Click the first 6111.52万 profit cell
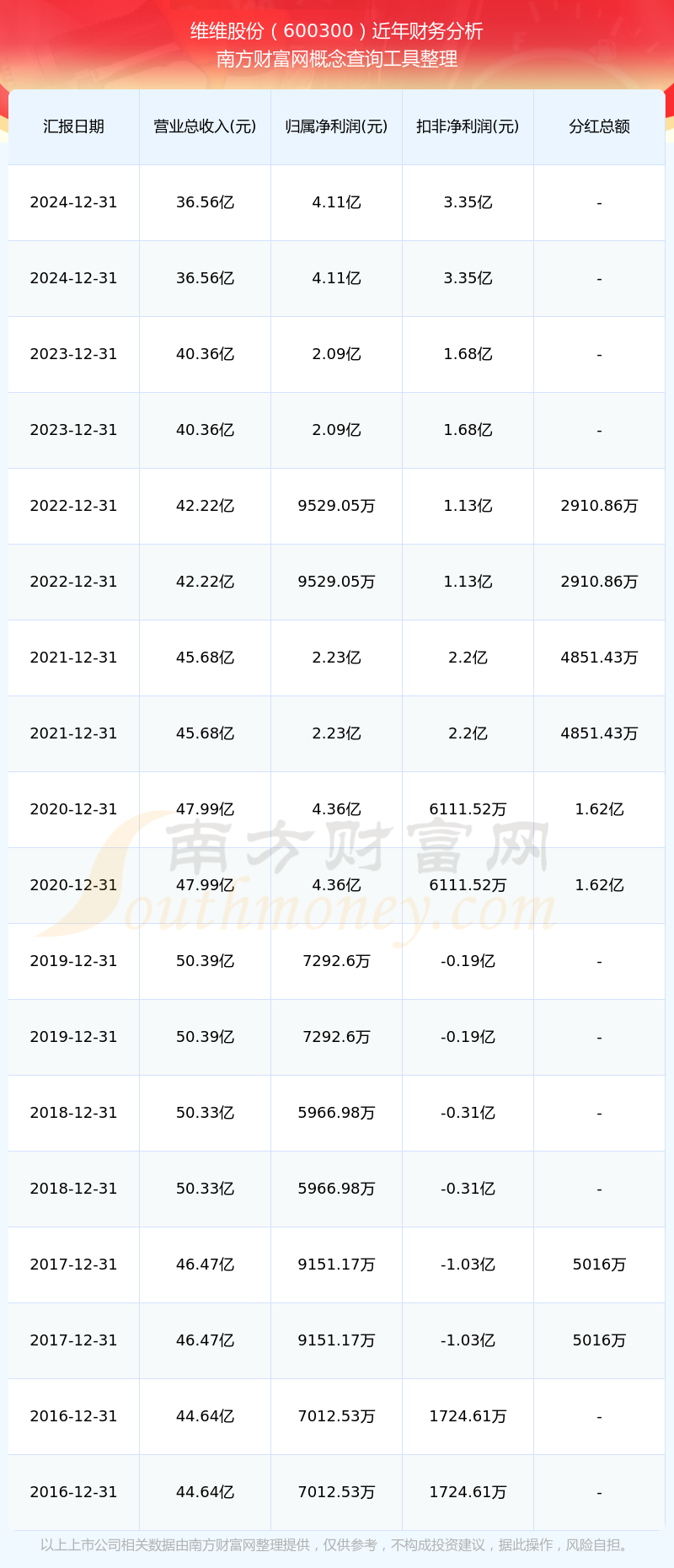The height and width of the screenshot is (1568, 674). pyautogui.click(x=468, y=809)
